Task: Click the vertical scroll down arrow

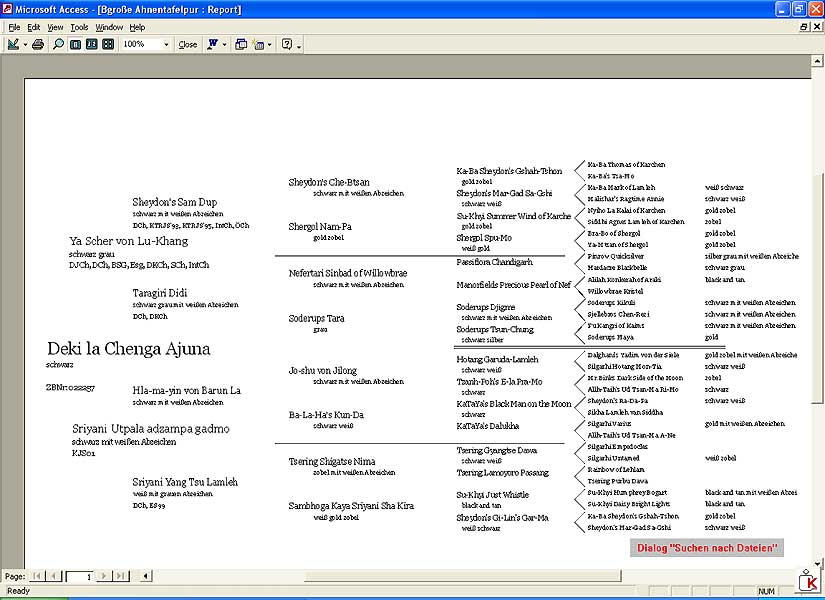Action: [817, 563]
